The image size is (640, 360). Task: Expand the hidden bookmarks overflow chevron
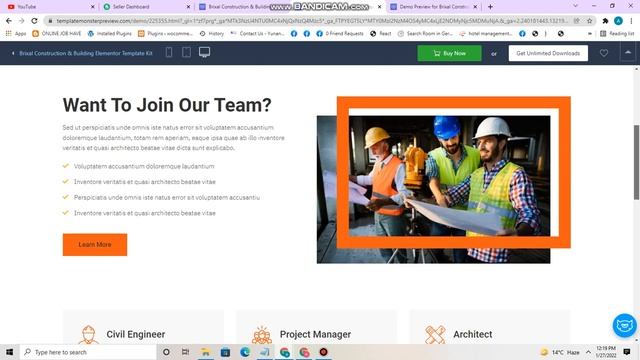click(x=590, y=33)
